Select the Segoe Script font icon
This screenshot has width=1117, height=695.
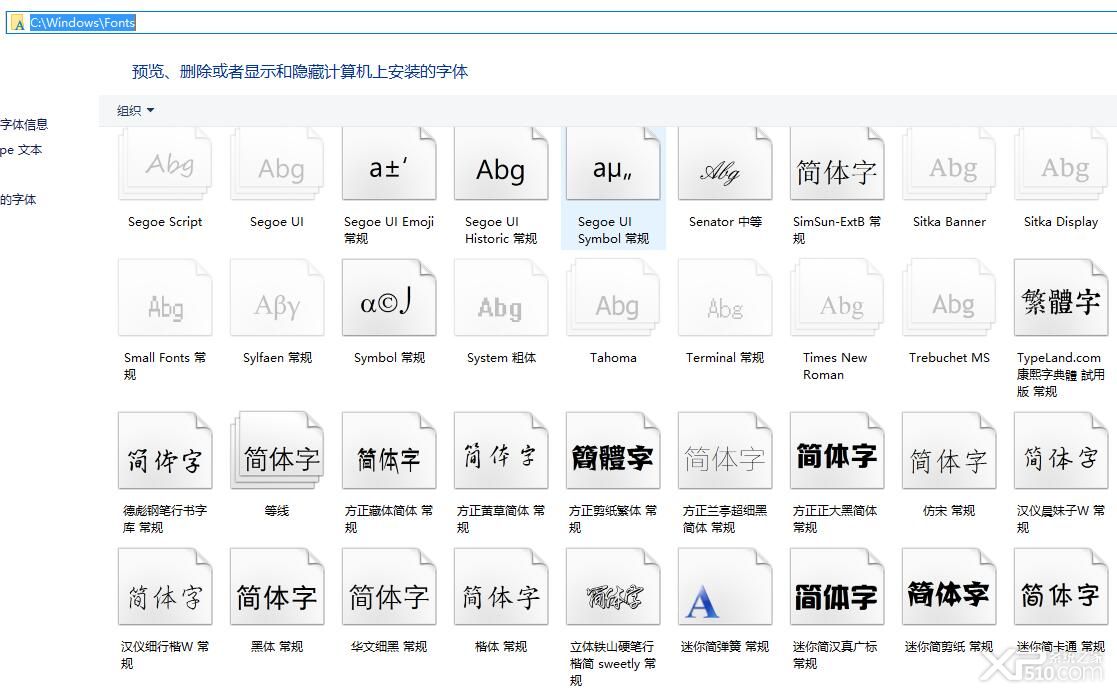coord(164,163)
